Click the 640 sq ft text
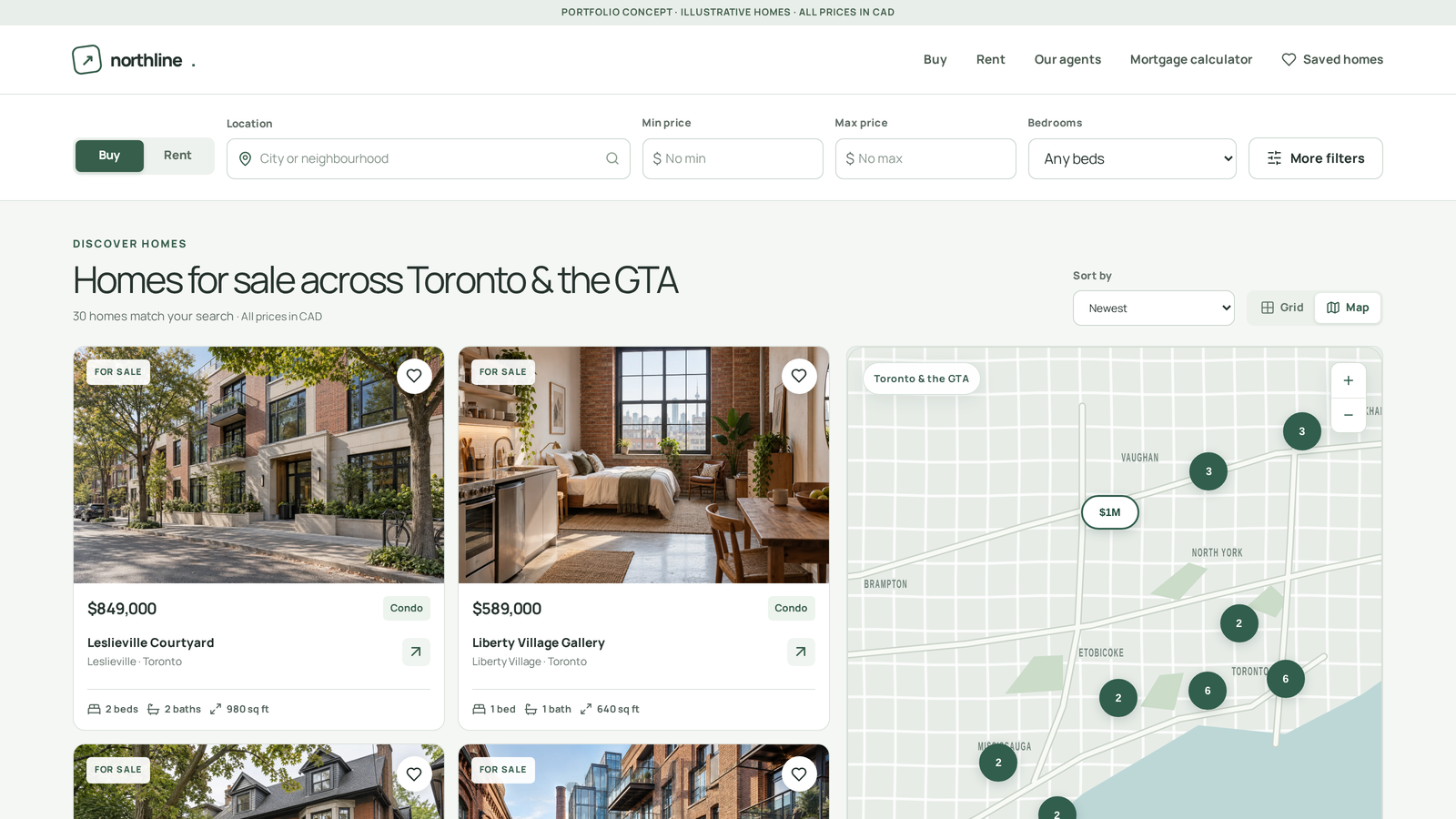The image size is (1456, 819). click(618, 709)
